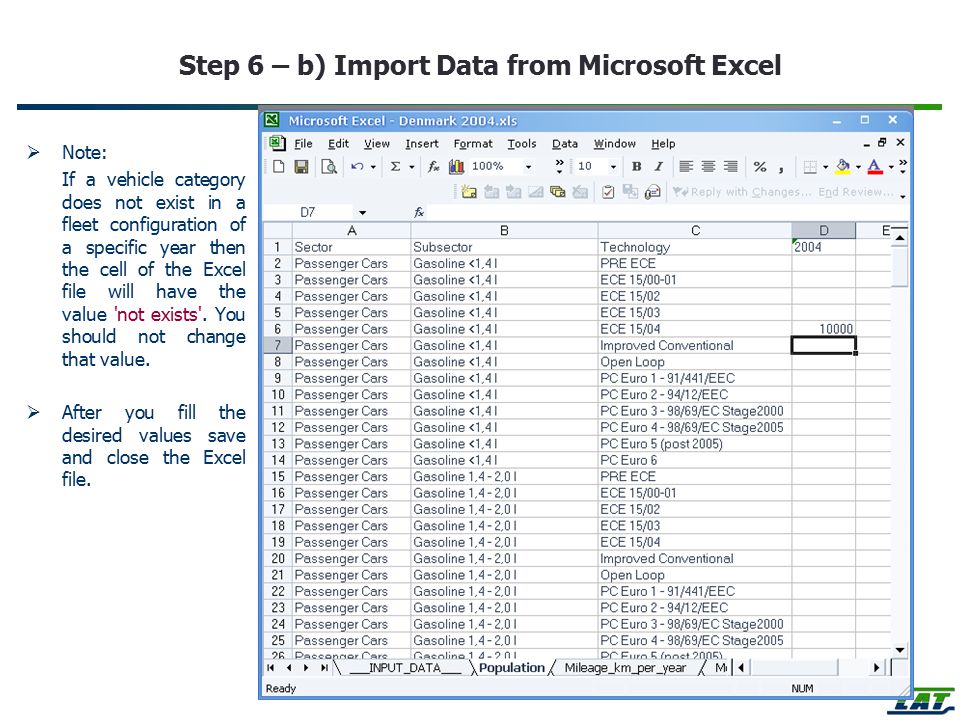
Task: Apply Percent Style format
Action: (x=760, y=167)
